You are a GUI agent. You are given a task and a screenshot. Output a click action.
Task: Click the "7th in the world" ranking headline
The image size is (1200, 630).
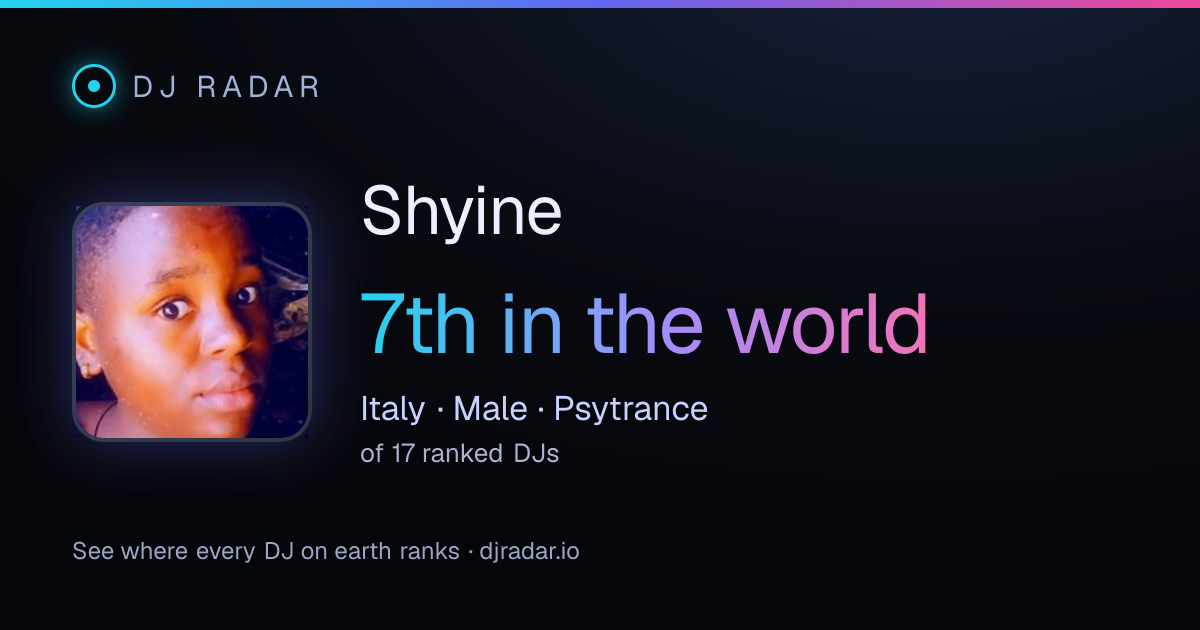click(x=644, y=325)
